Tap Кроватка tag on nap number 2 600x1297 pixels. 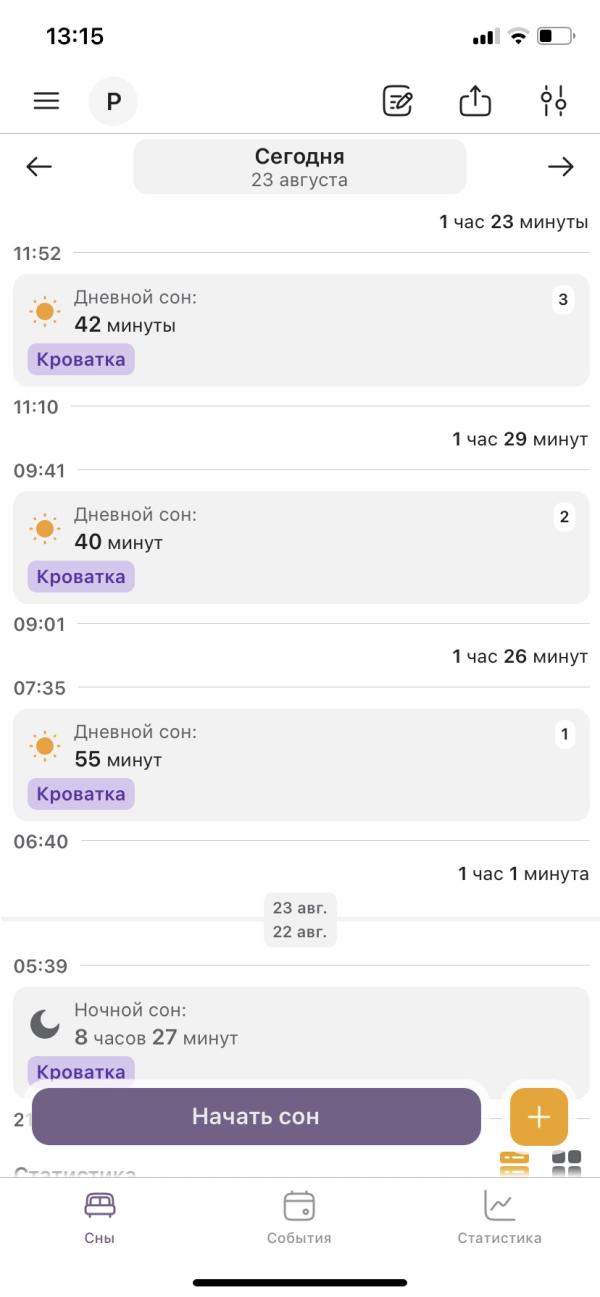pos(81,576)
